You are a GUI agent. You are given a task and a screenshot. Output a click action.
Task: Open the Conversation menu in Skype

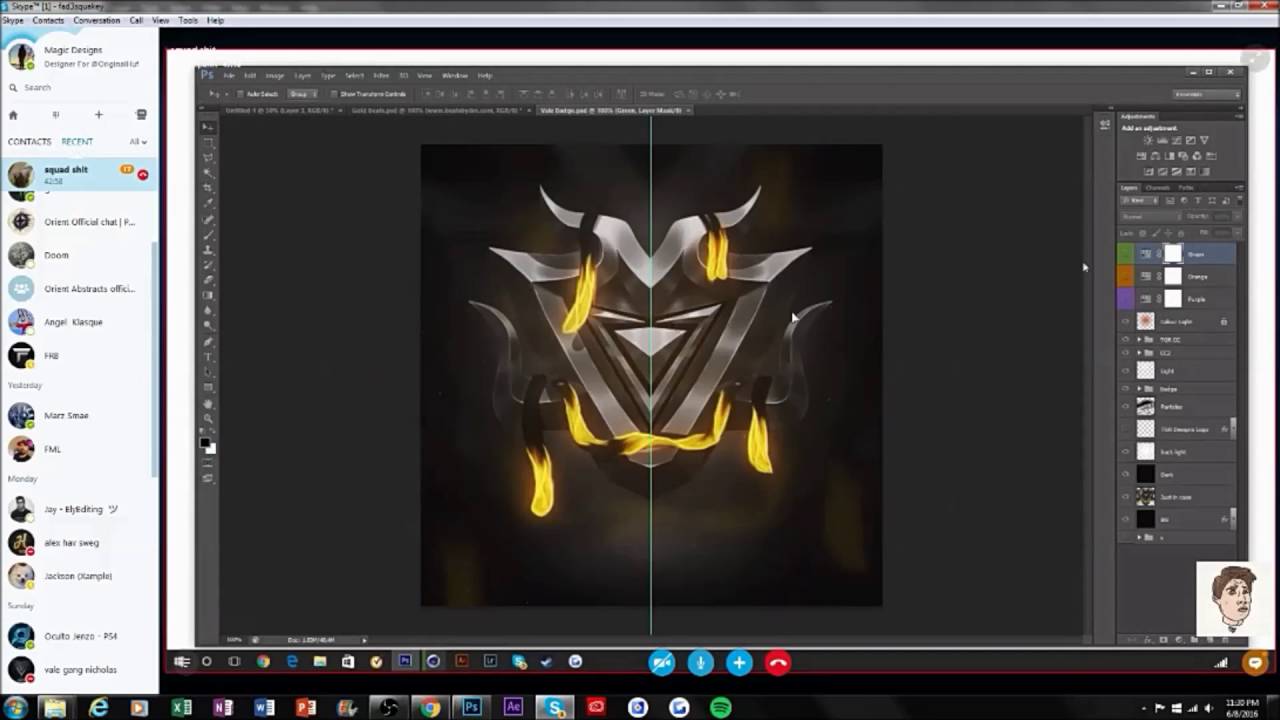(97, 20)
